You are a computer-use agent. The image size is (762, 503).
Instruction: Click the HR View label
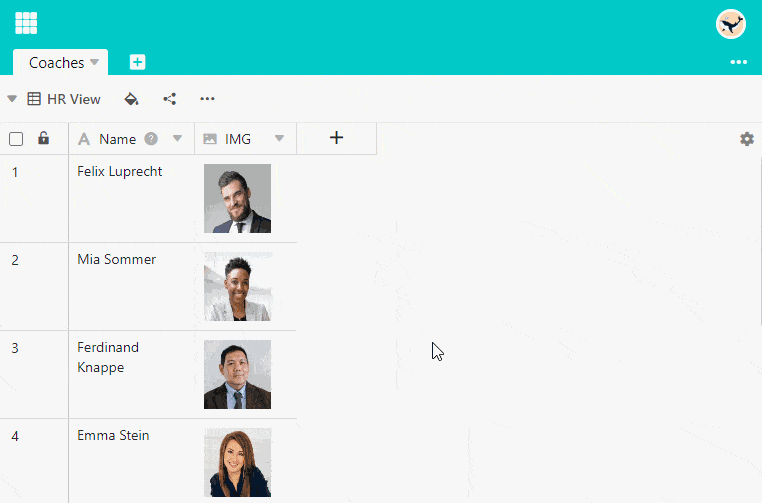pyautogui.click(x=73, y=99)
